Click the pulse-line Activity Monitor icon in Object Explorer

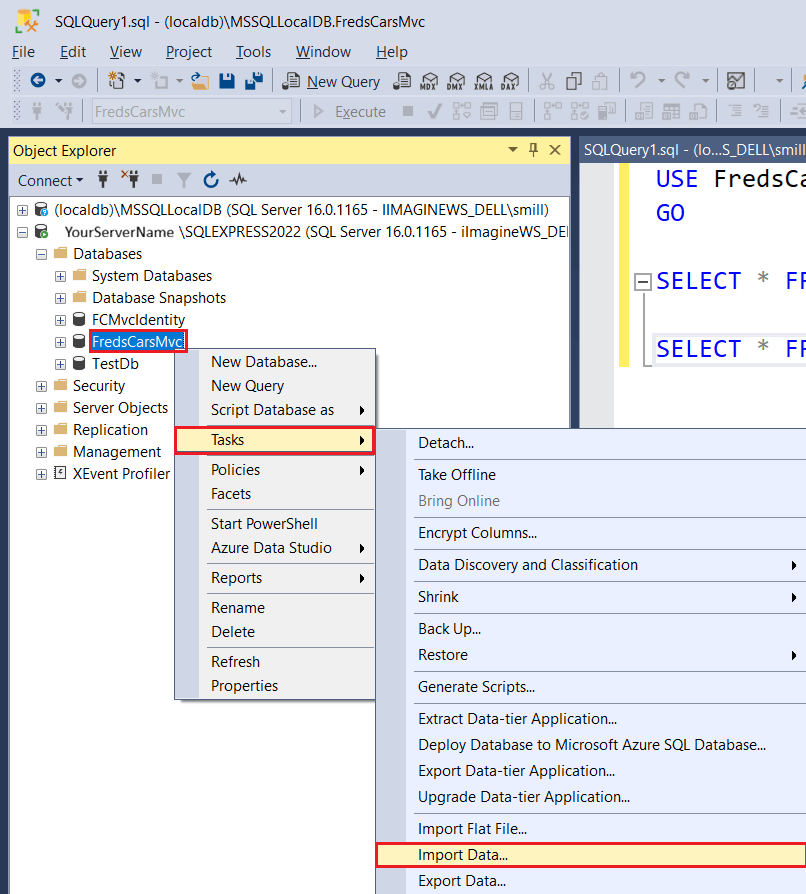click(x=238, y=180)
